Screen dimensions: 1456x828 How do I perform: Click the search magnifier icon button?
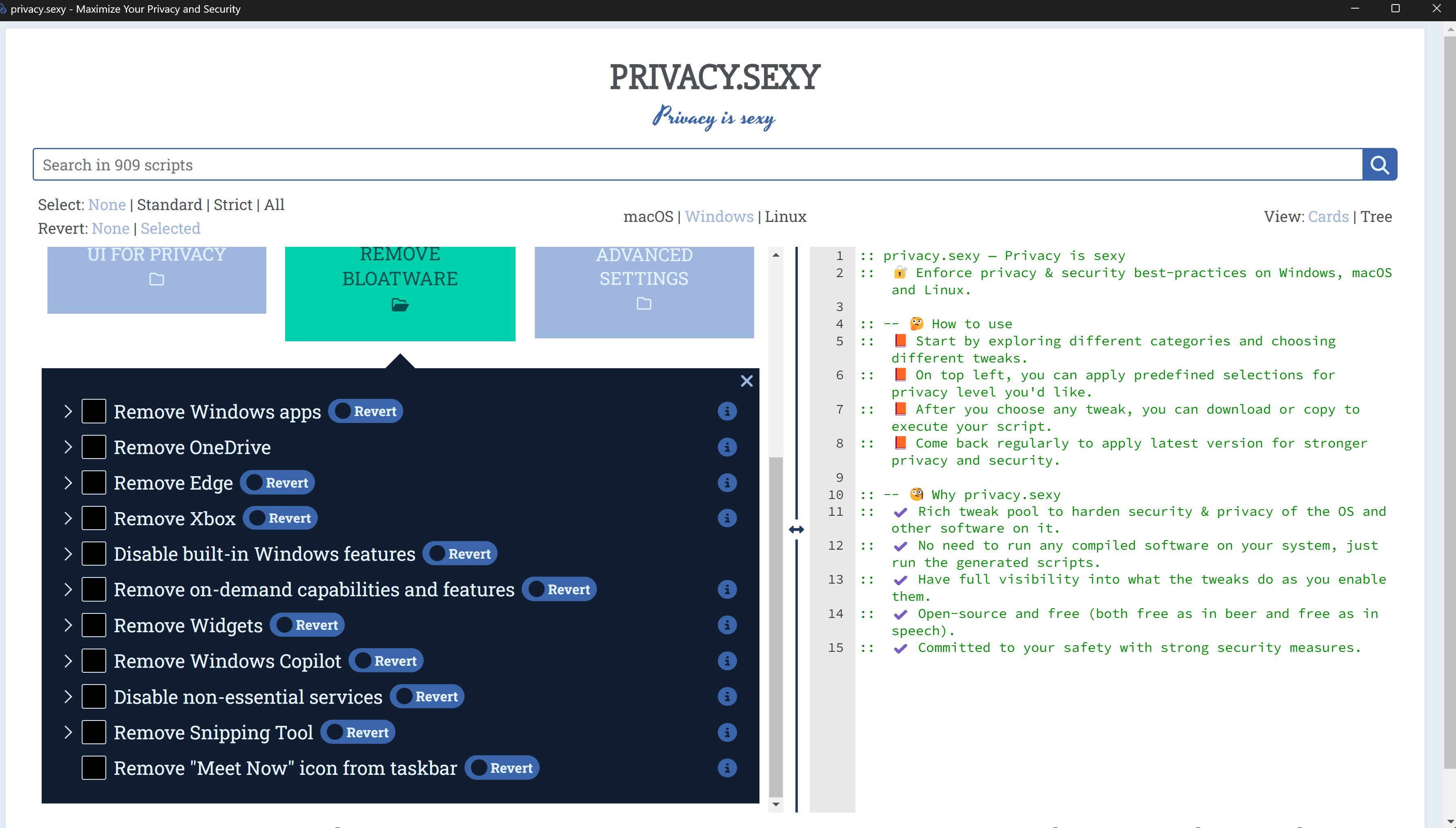click(x=1379, y=165)
